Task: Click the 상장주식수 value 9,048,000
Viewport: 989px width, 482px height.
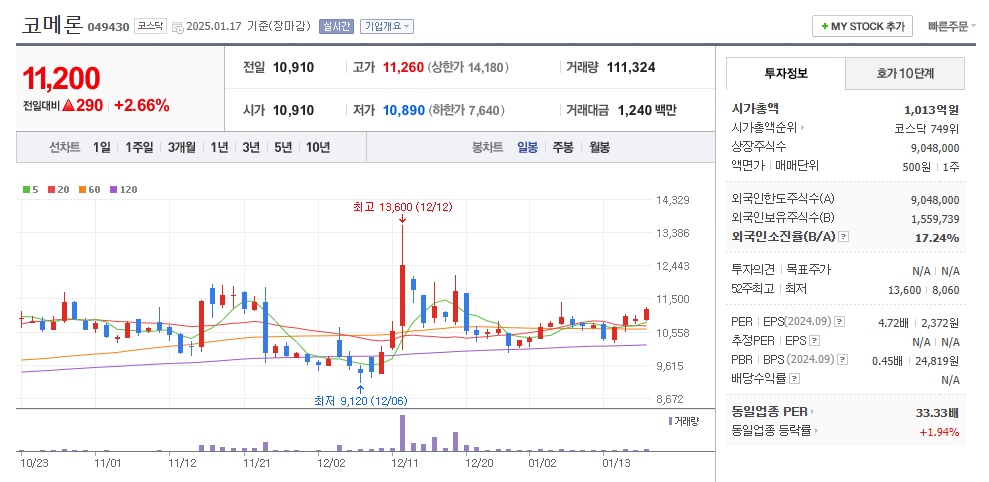Action: pyautogui.click(x=935, y=148)
